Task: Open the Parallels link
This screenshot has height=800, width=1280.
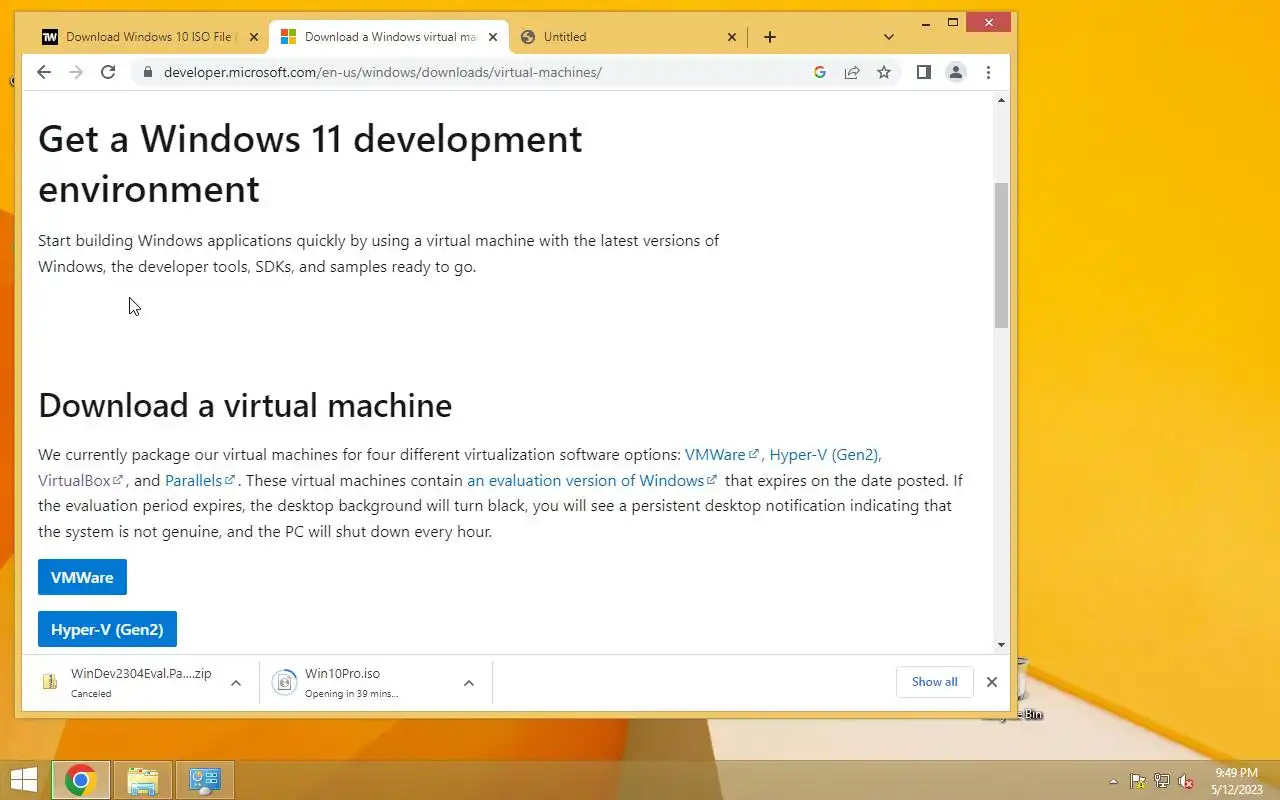Action: tap(199, 480)
